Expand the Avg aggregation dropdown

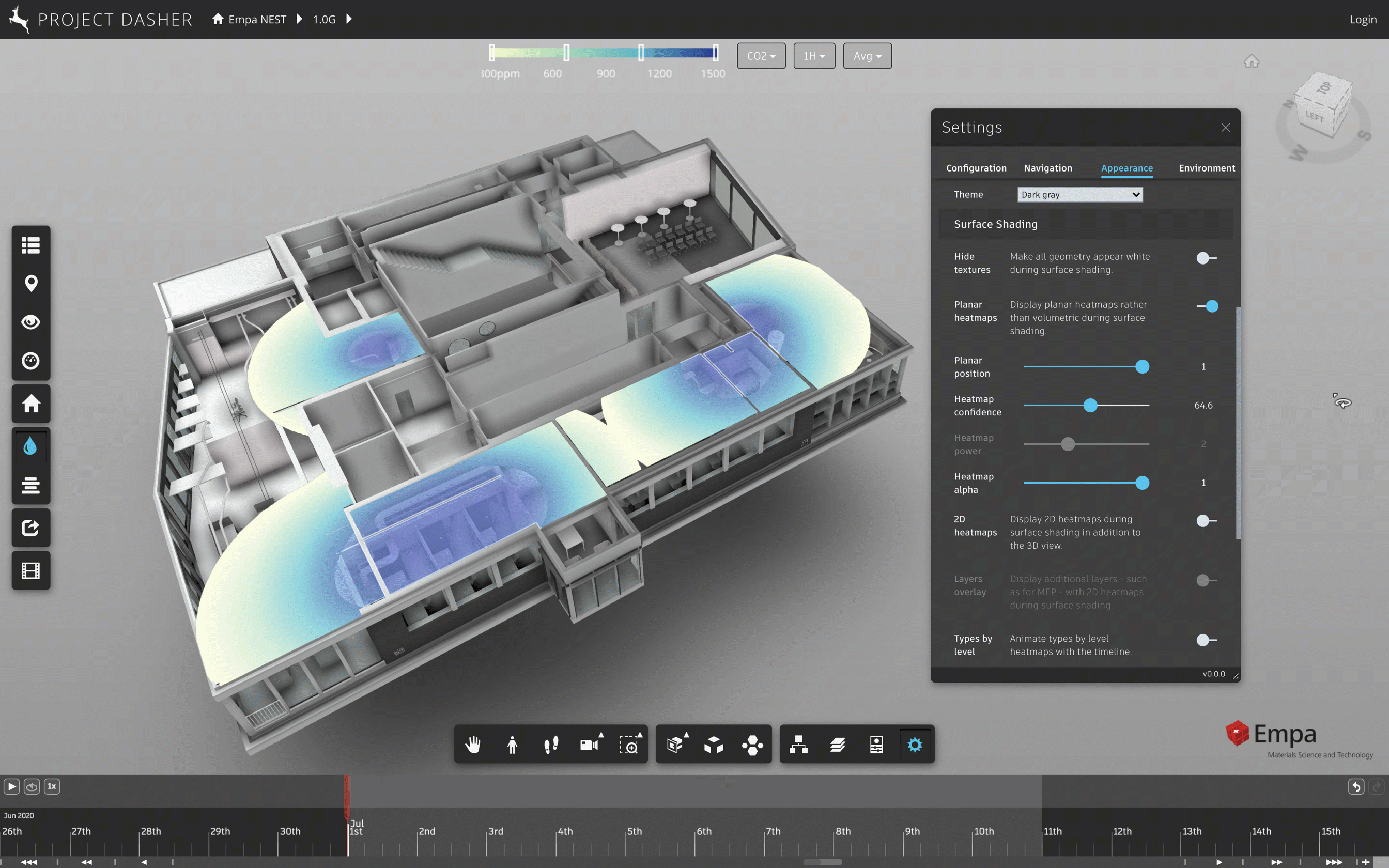point(867,56)
